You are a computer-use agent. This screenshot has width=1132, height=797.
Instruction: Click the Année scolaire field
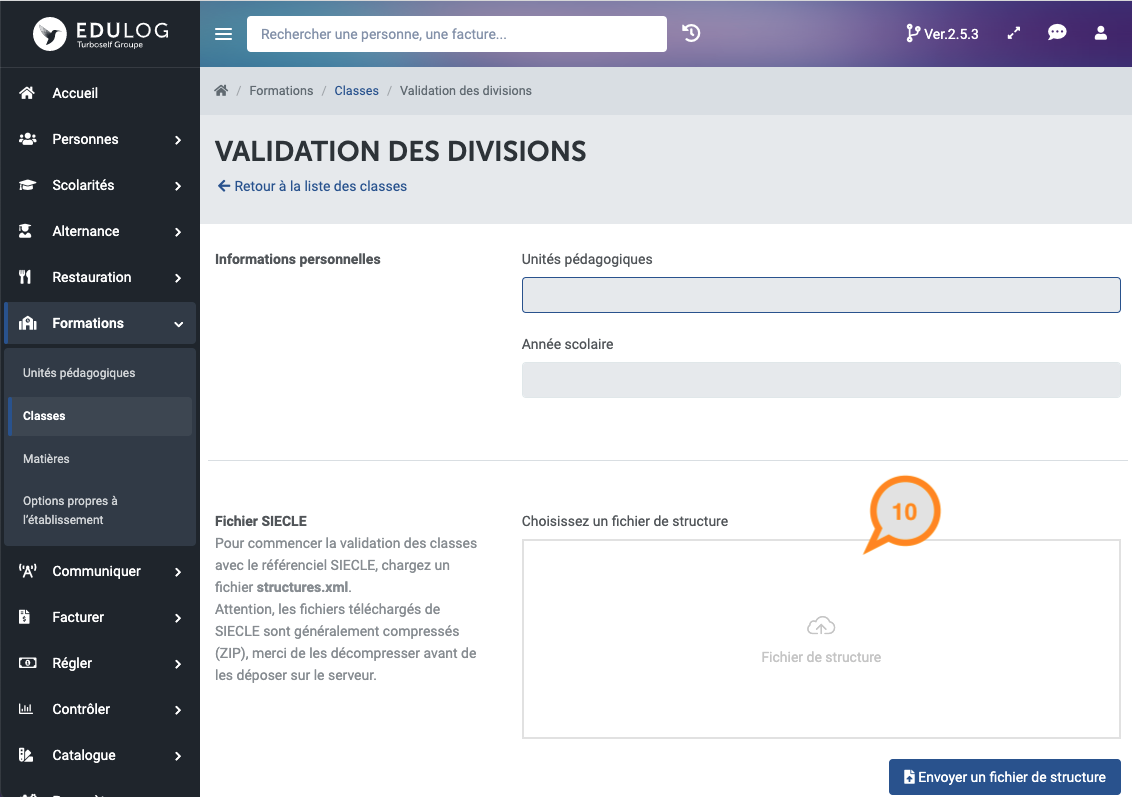[821, 380]
